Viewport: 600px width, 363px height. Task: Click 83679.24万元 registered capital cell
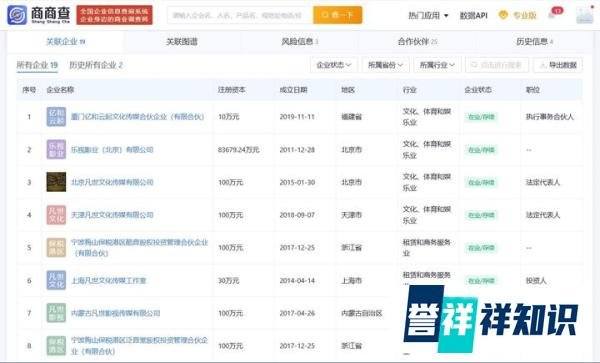tap(238, 150)
